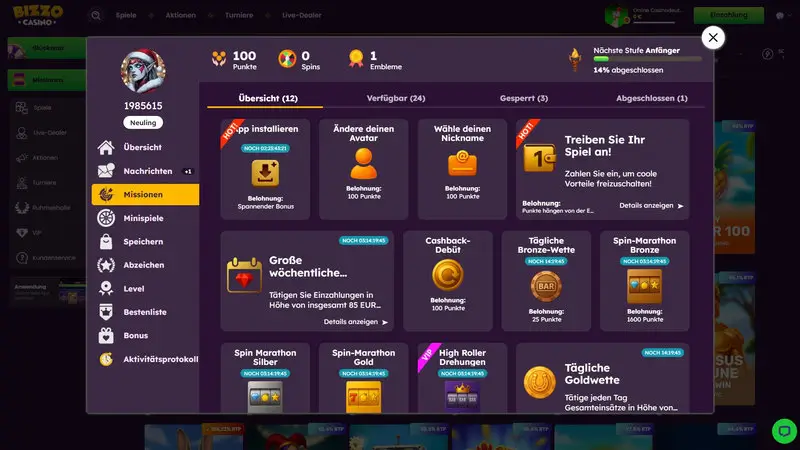The image size is (800, 450).
Task: Click user avatar in top header
Action: click(616, 16)
